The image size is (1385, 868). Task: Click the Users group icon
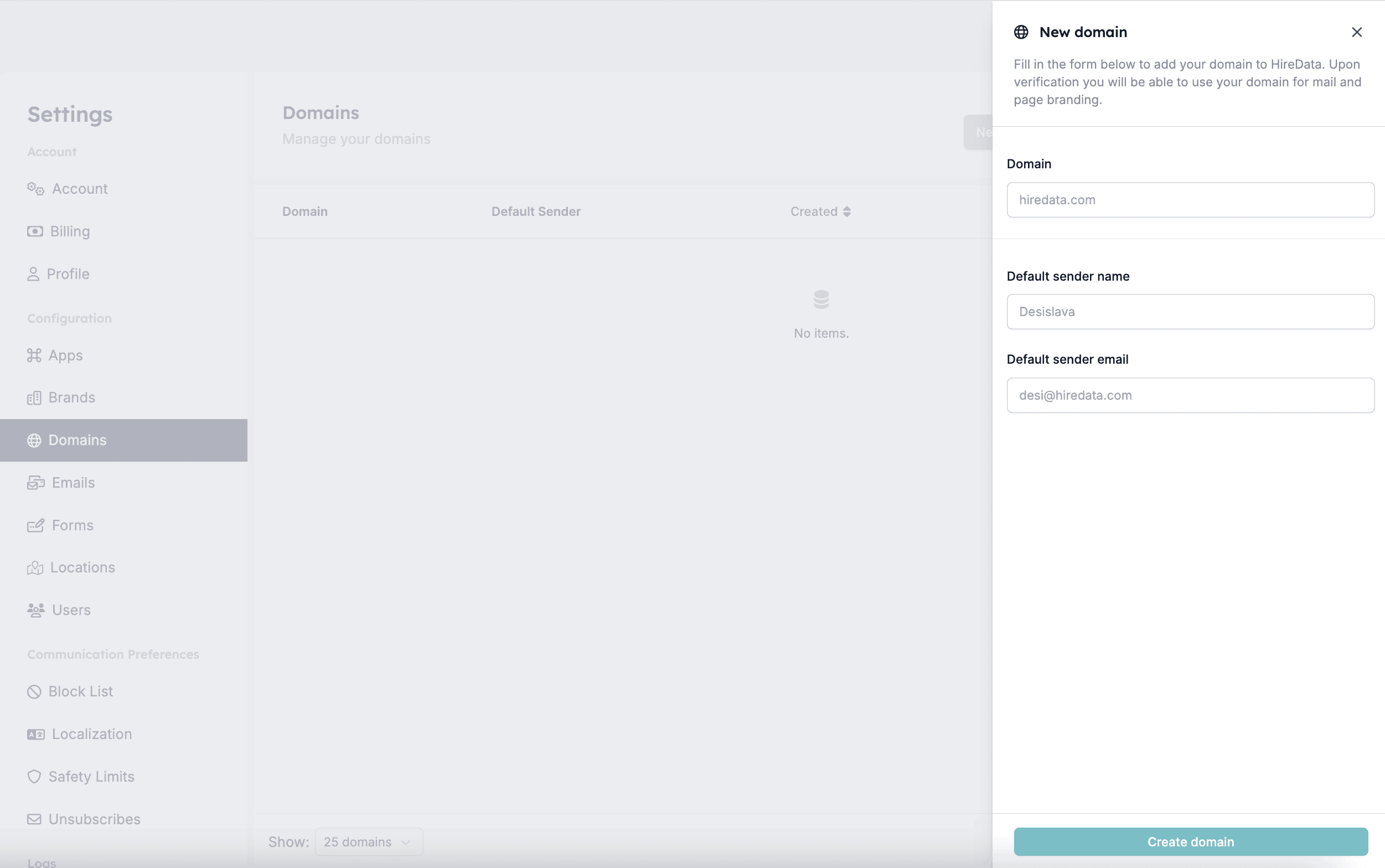point(35,610)
